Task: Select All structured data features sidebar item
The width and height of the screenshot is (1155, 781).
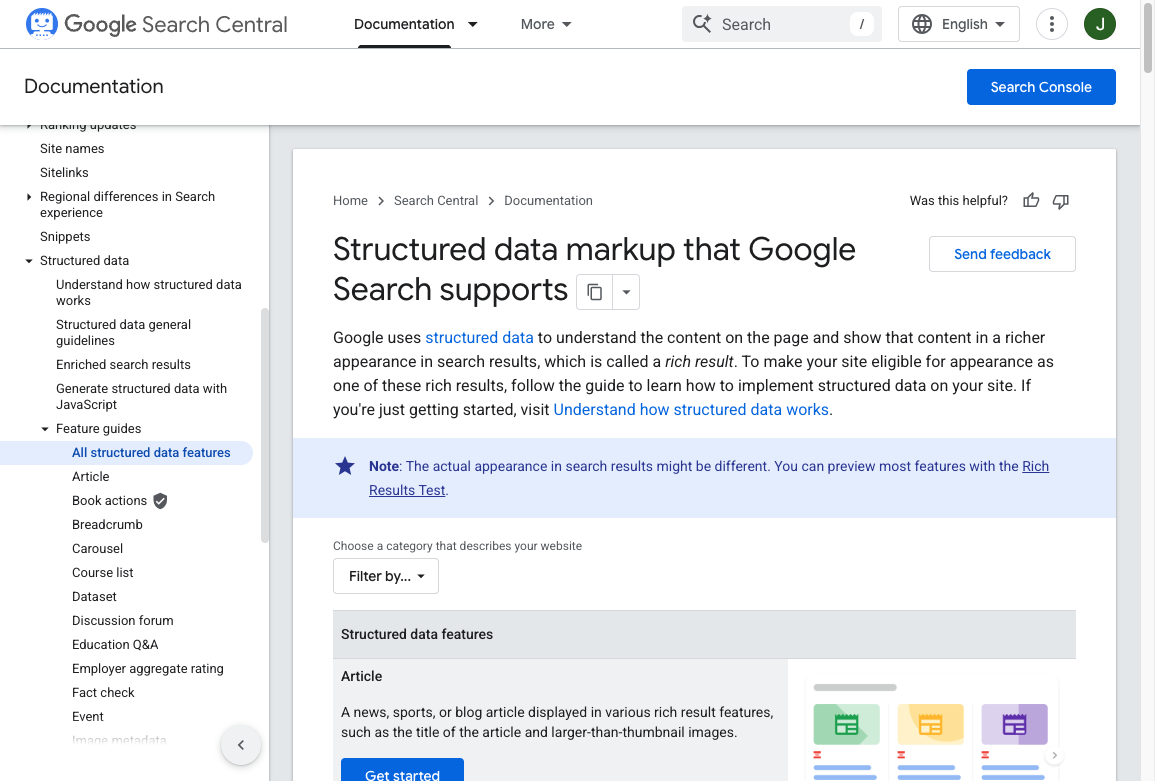Action: pyautogui.click(x=151, y=453)
